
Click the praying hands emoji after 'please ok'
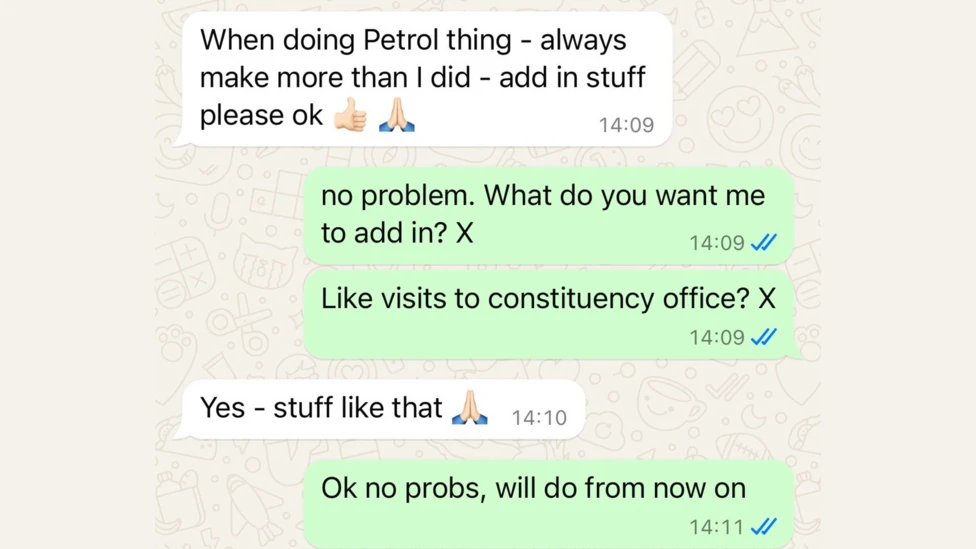(x=397, y=115)
